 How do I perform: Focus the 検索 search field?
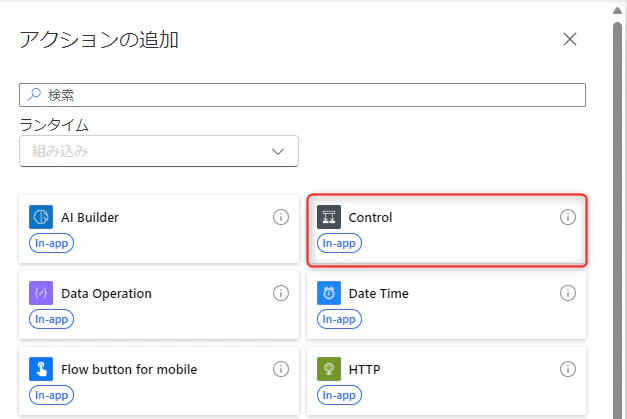pyautogui.click(x=302, y=95)
